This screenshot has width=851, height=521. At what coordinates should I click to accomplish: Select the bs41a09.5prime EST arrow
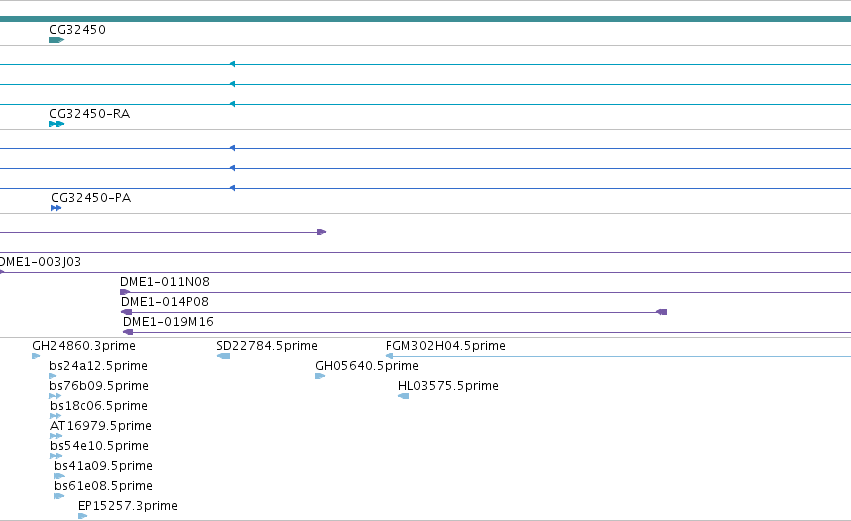point(59,476)
